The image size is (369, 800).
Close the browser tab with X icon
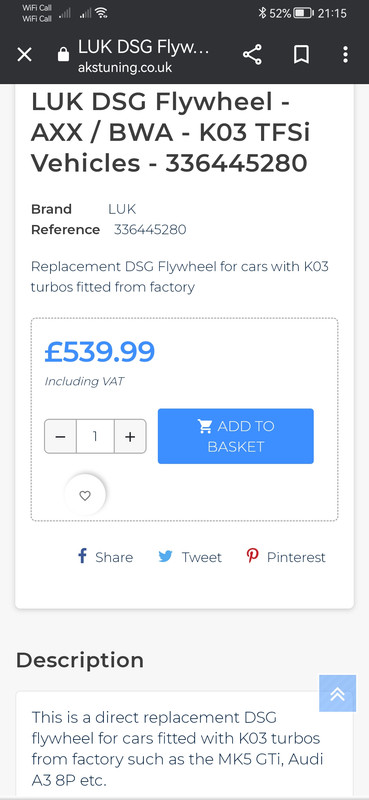[x=24, y=54]
